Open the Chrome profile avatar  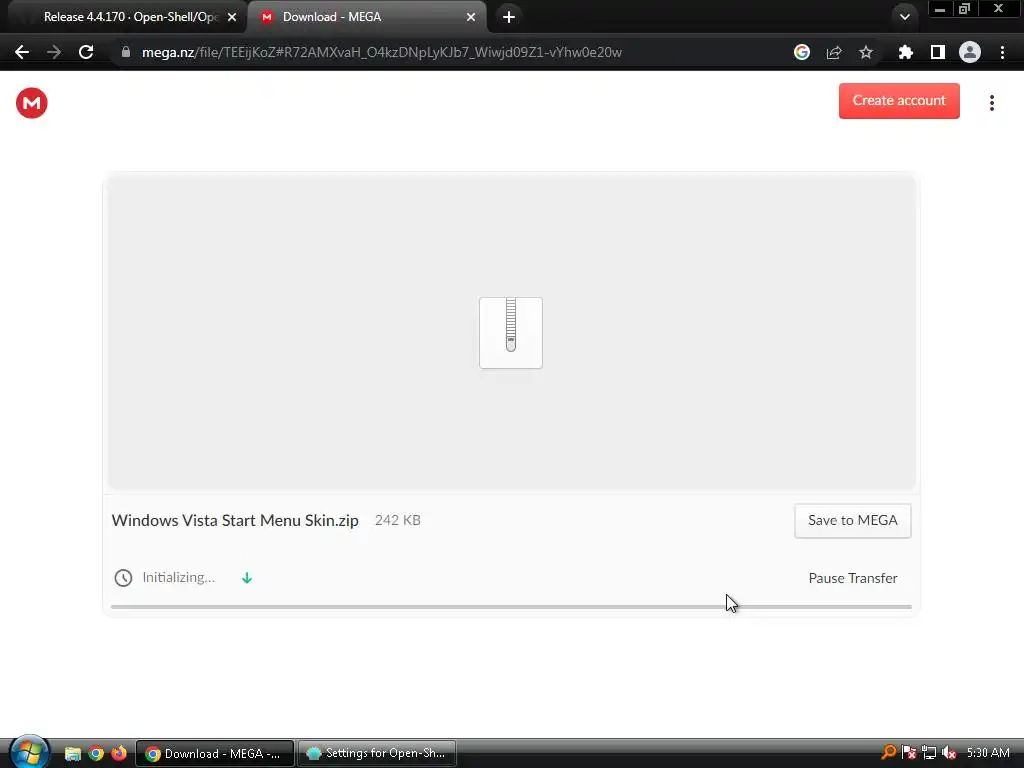click(970, 52)
